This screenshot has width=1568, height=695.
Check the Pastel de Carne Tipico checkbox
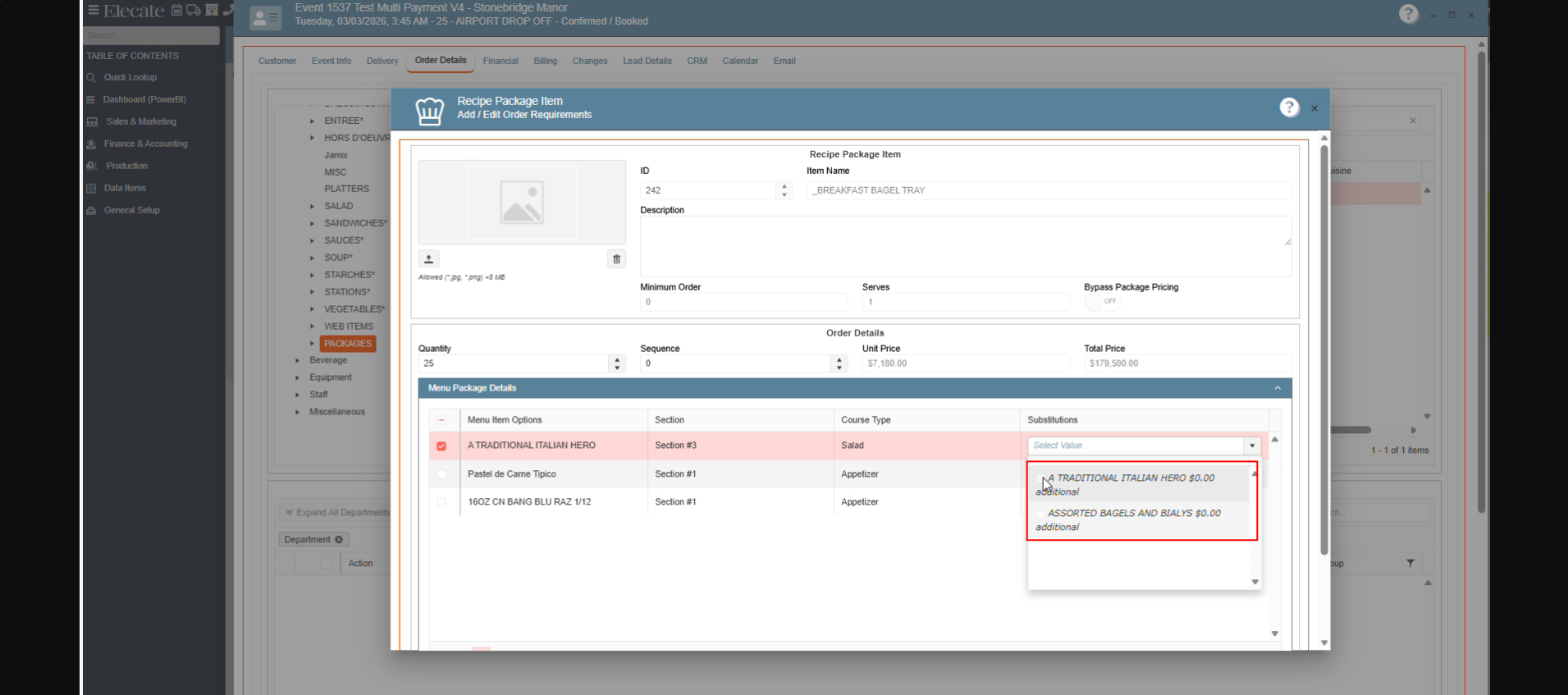coord(441,474)
